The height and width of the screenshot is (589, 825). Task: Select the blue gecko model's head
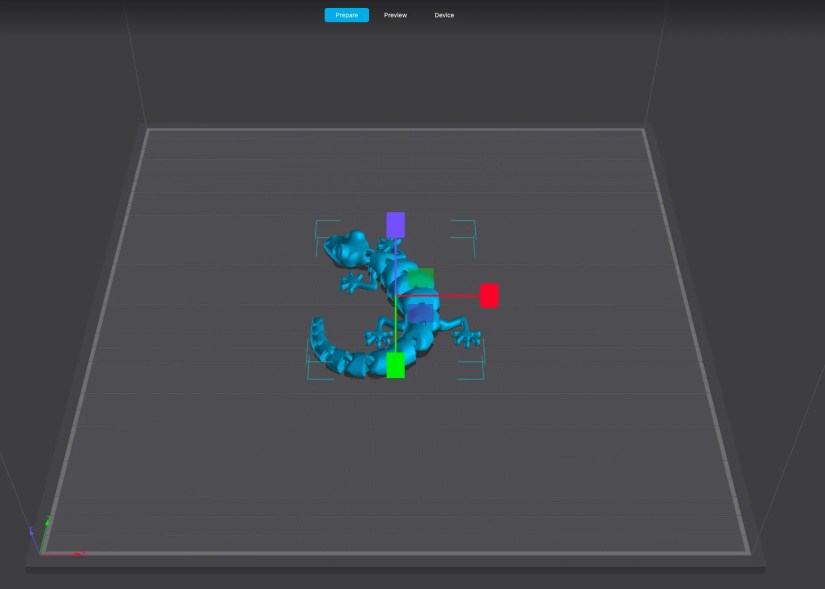[x=346, y=248]
